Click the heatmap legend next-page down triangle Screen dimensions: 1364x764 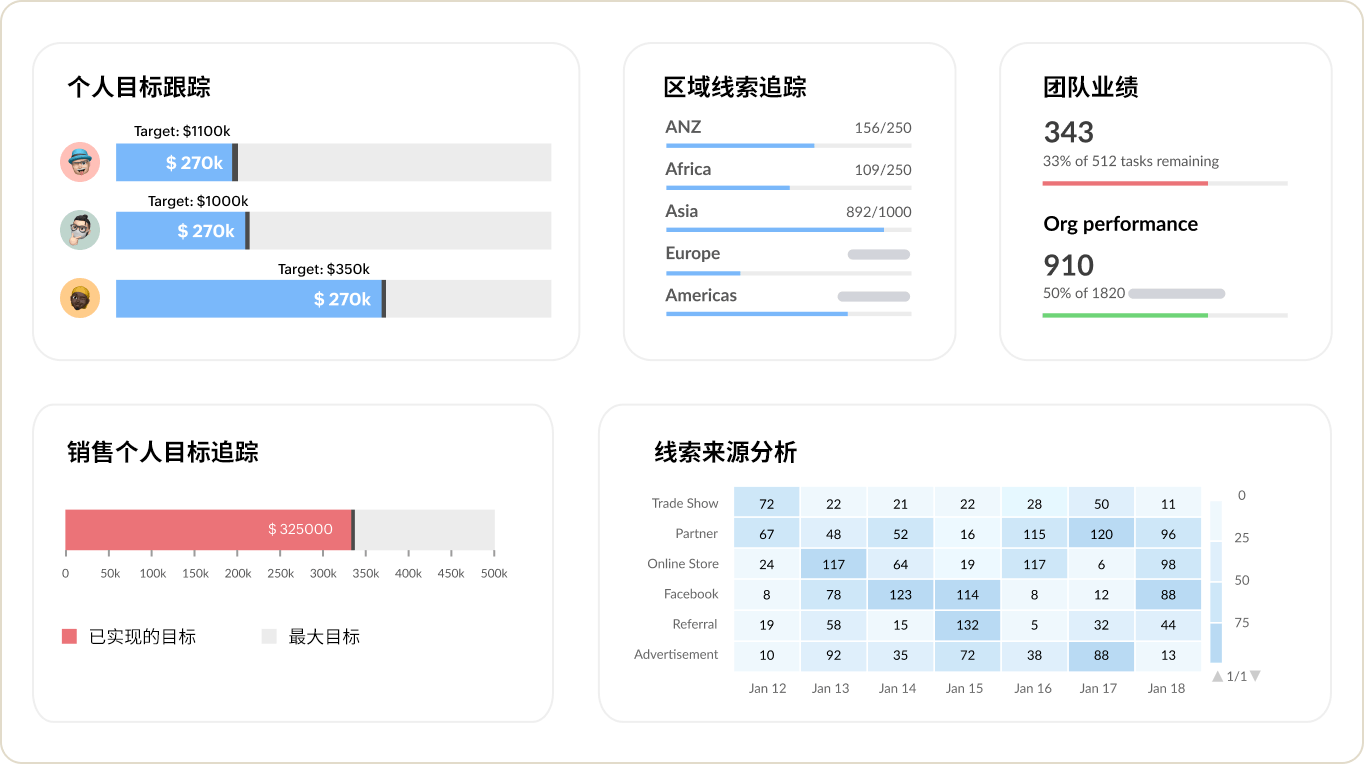point(1255,677)
